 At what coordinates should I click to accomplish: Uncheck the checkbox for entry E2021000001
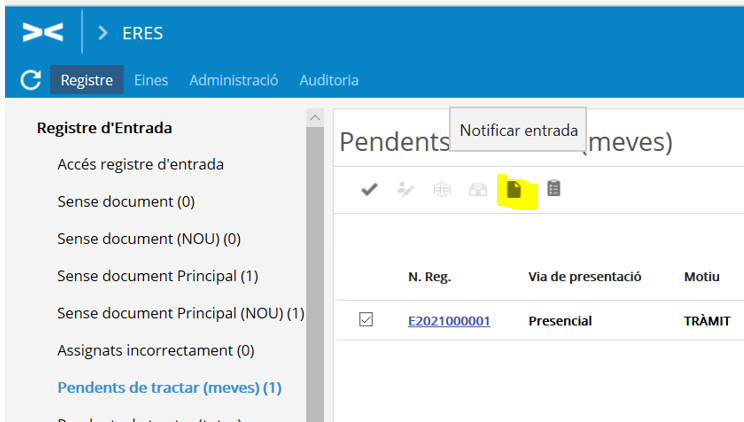click(x=366, y=320)
